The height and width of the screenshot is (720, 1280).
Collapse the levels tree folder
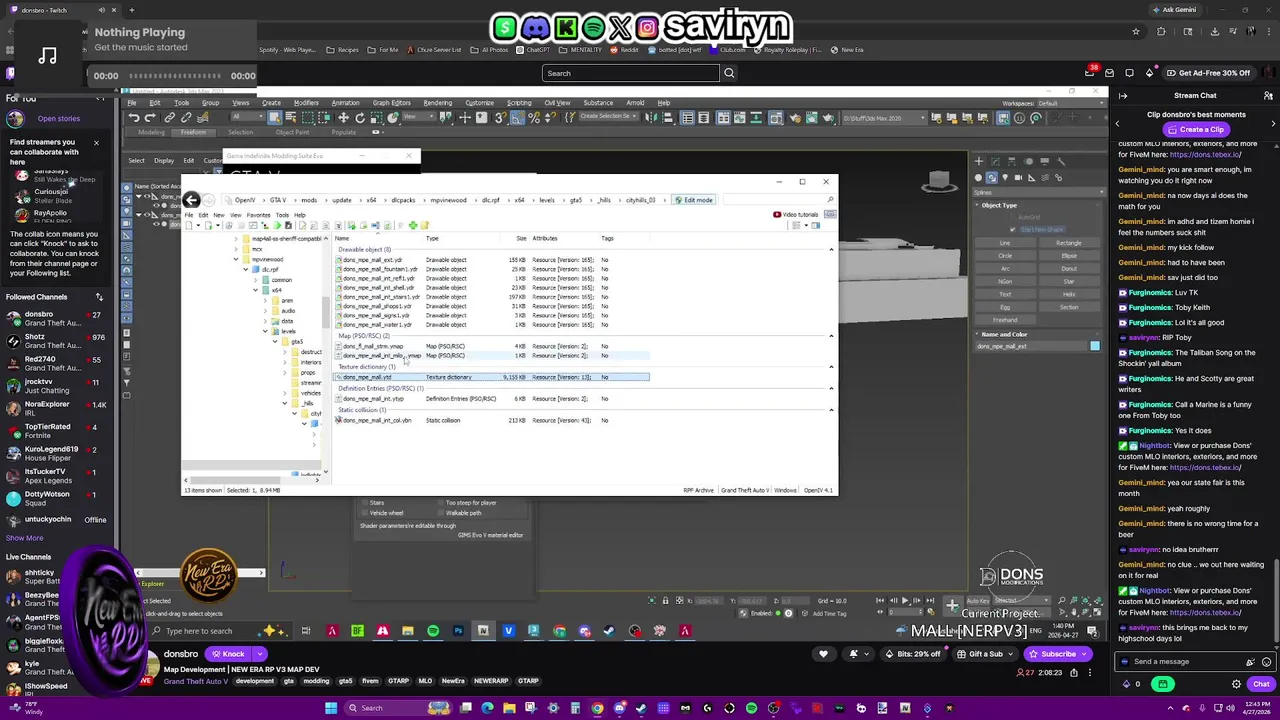(265, 331)
